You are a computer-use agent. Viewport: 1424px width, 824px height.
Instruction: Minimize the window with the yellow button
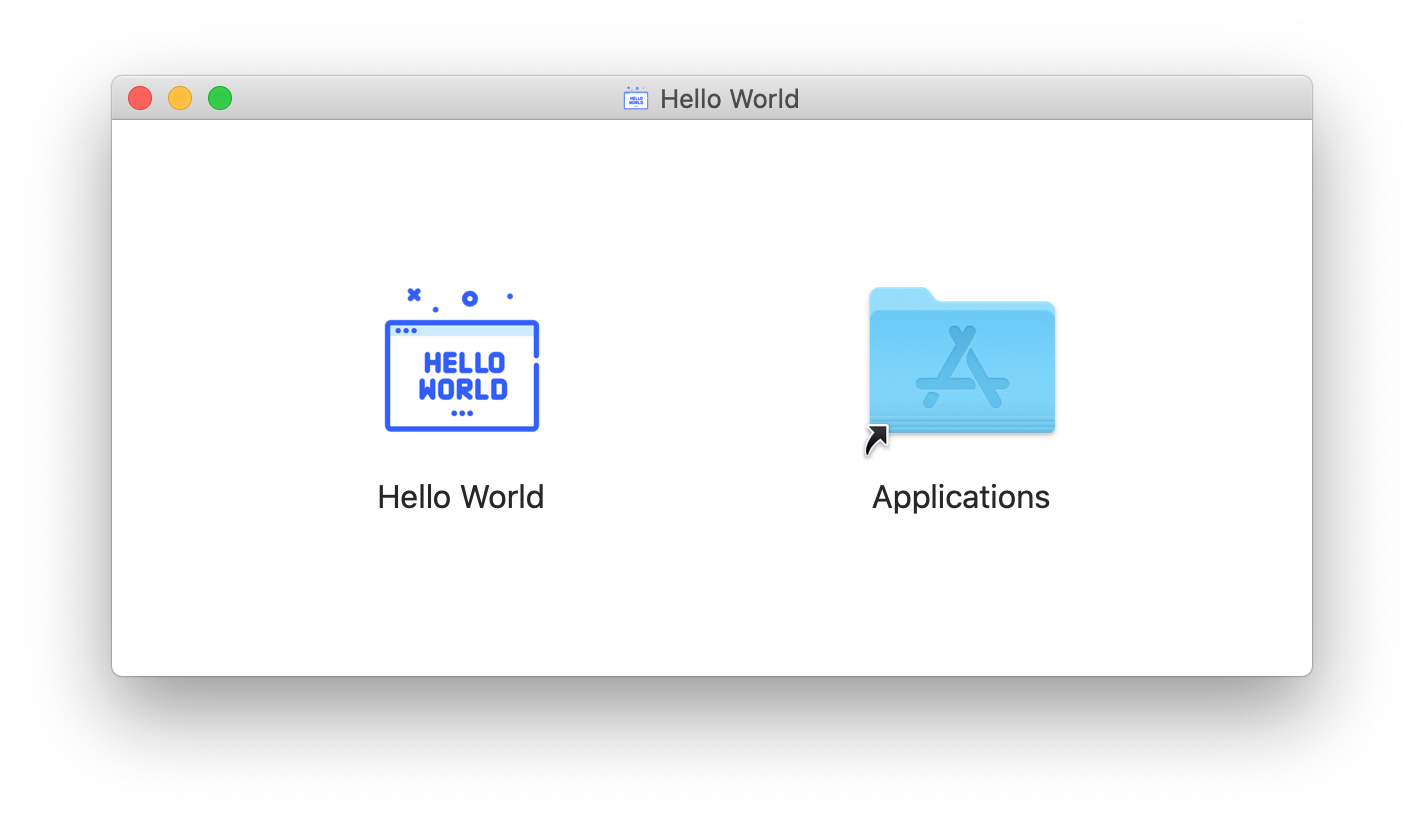coord(180,98)
